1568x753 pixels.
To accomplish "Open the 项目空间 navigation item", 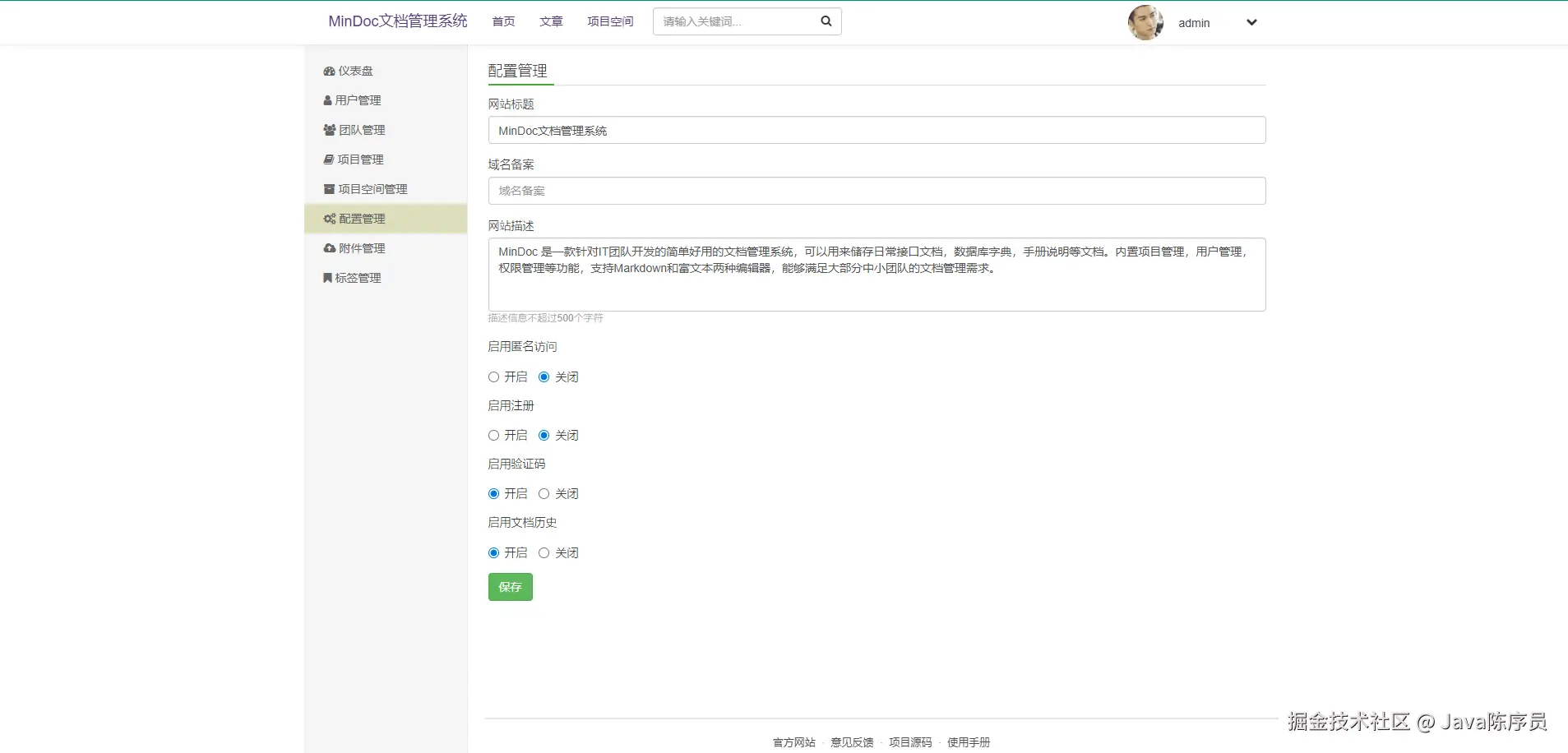I will point(610,21).
